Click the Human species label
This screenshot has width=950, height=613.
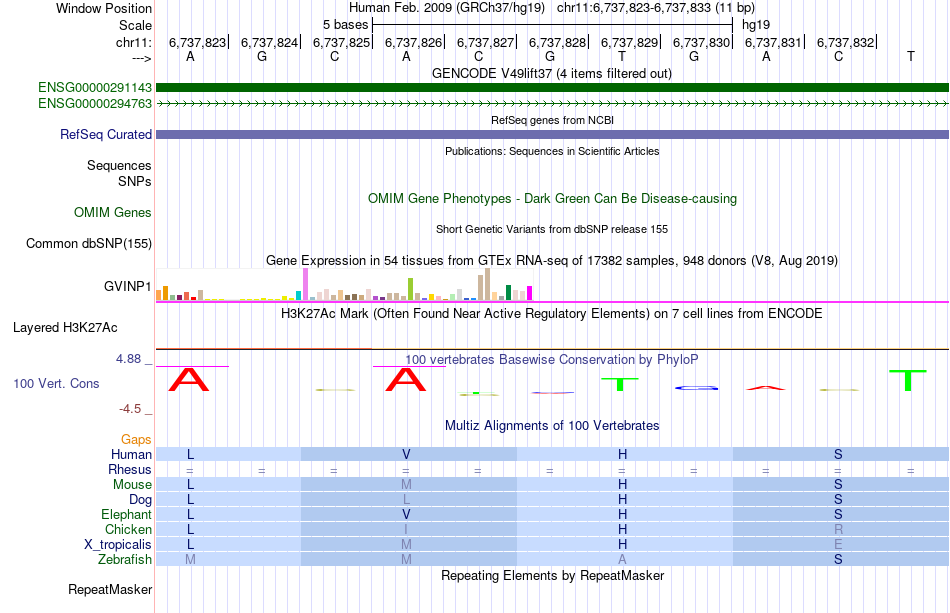pyautogui.click(x=131, y=454)
